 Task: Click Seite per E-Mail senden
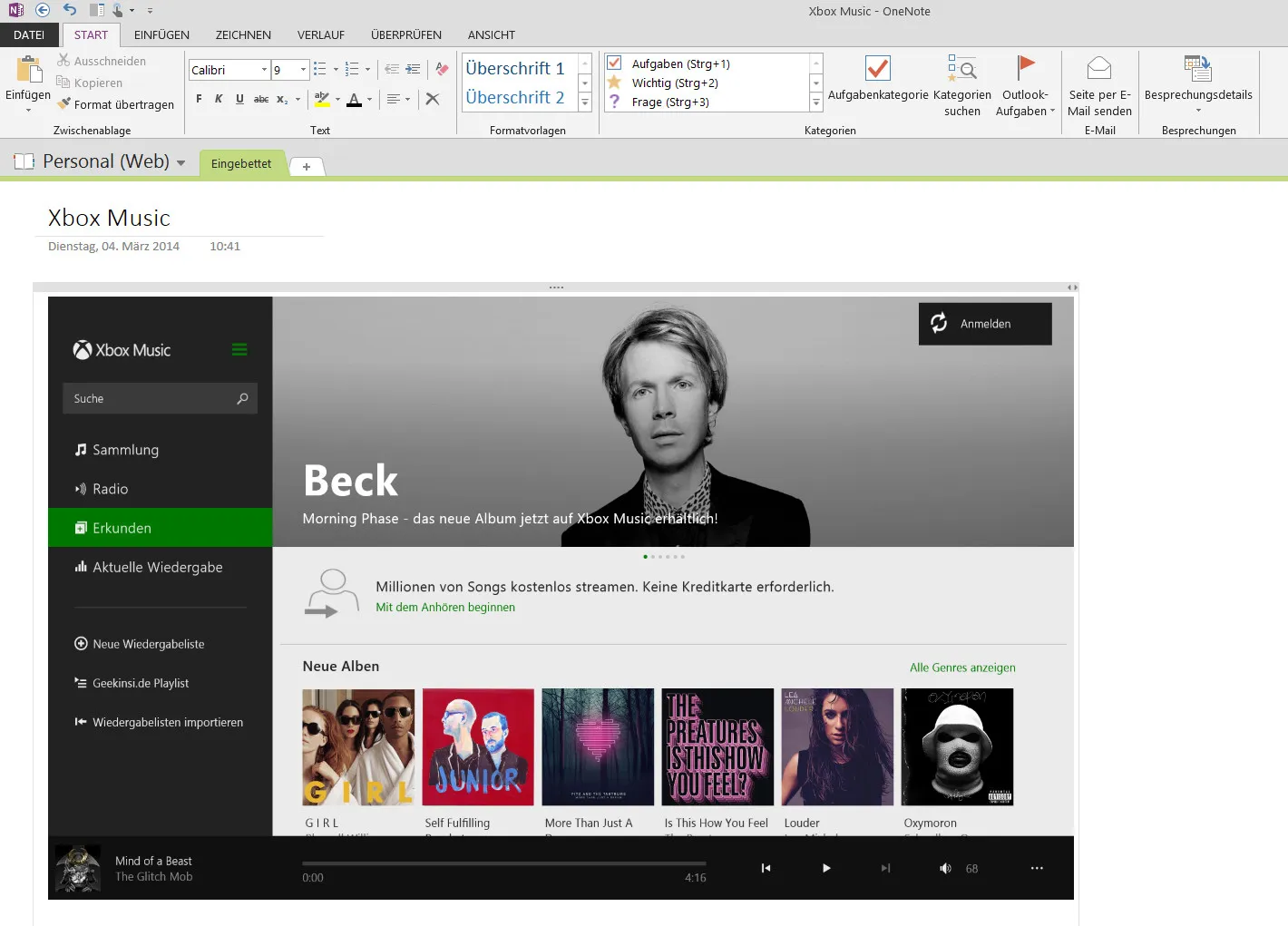pyautogui.click(x=1099, y=86)
